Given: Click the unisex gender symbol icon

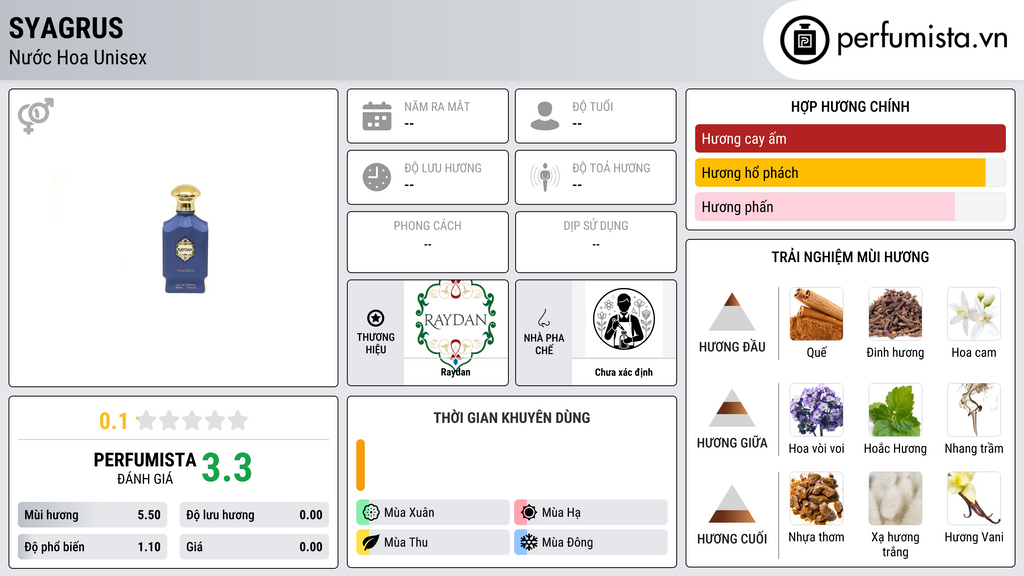Looking at the screenshot, I should [x=36, y=116].
